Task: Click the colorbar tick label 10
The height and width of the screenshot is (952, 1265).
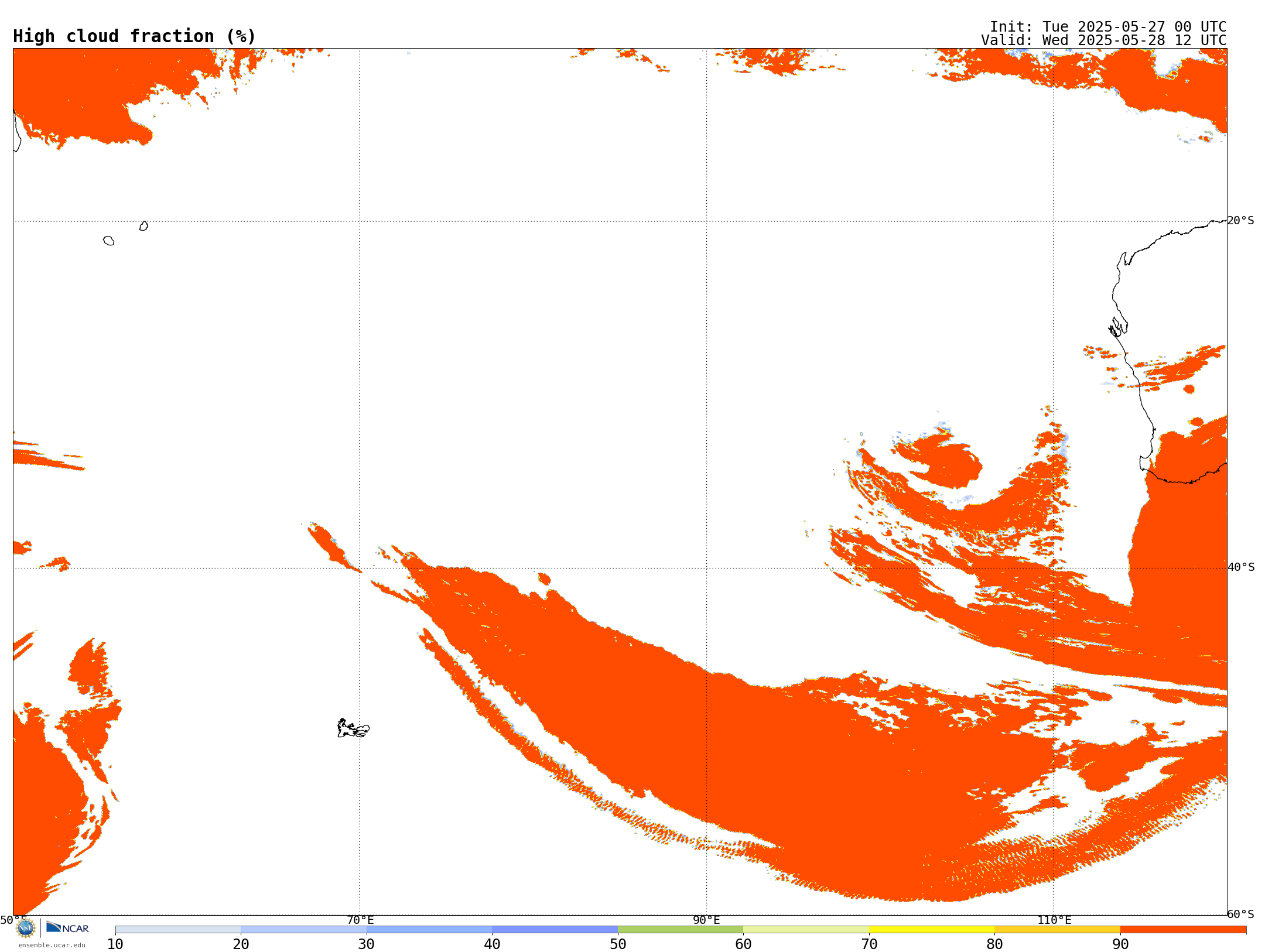Action: point(115,944)
